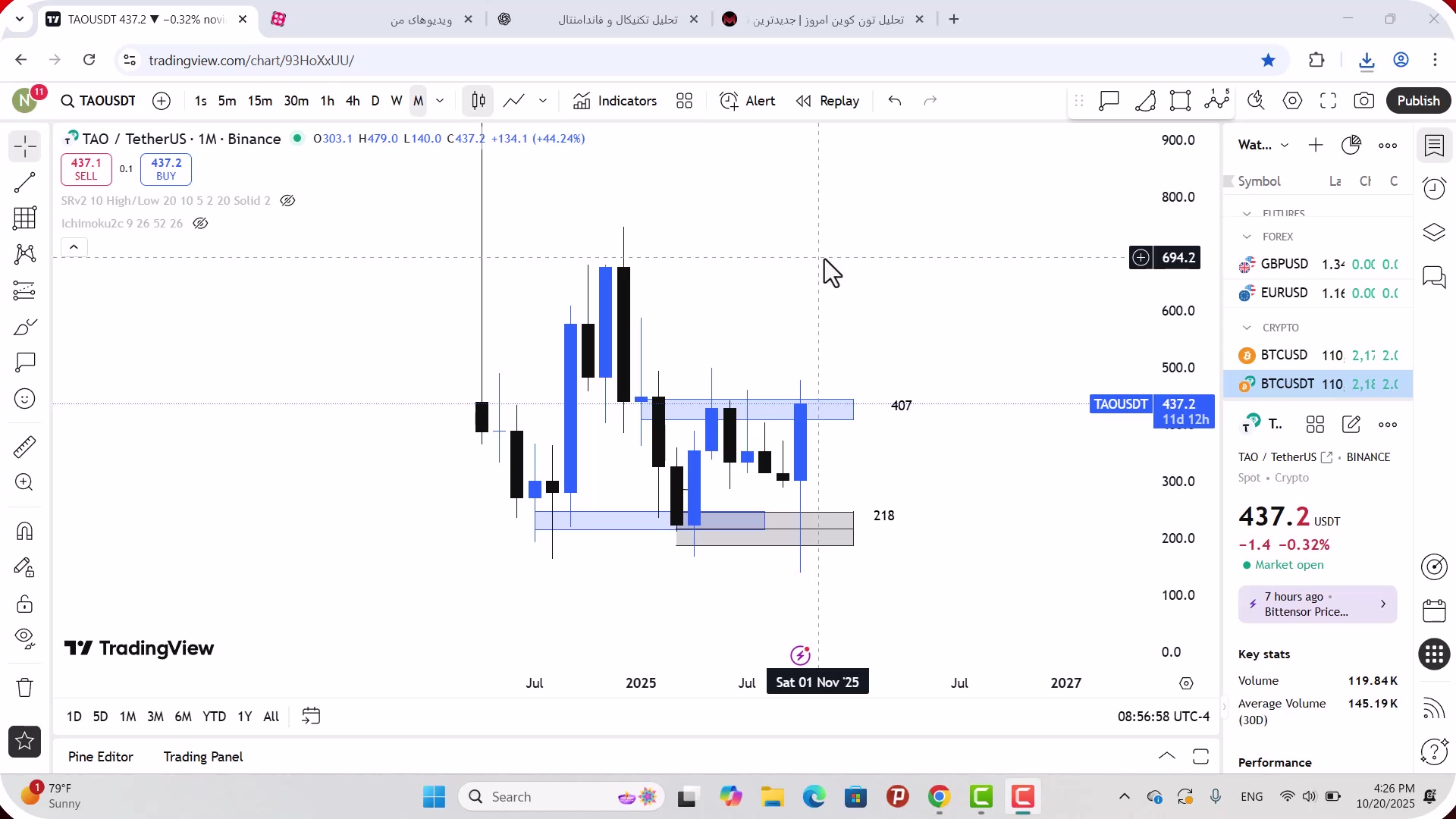1456x819 pixels.
Task: Enter fullscreen chart mode
Action: coord(1328,101)
